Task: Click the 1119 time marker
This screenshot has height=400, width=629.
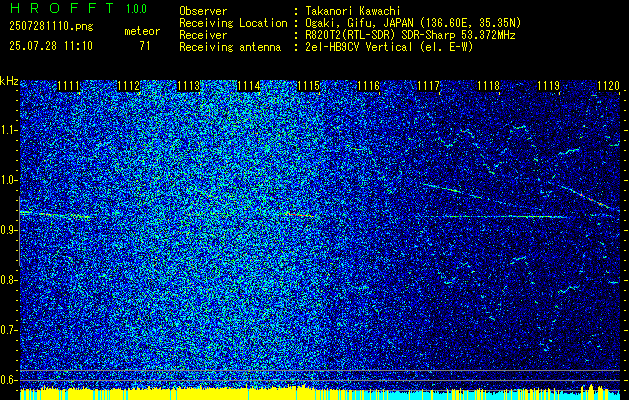Action: point(548,86)
